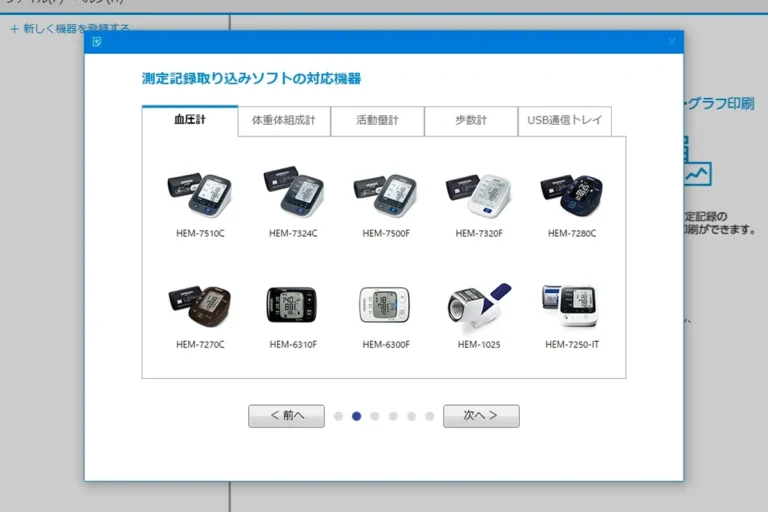Click 新しく機器を登録する link in background window

[x=70, y=28]
